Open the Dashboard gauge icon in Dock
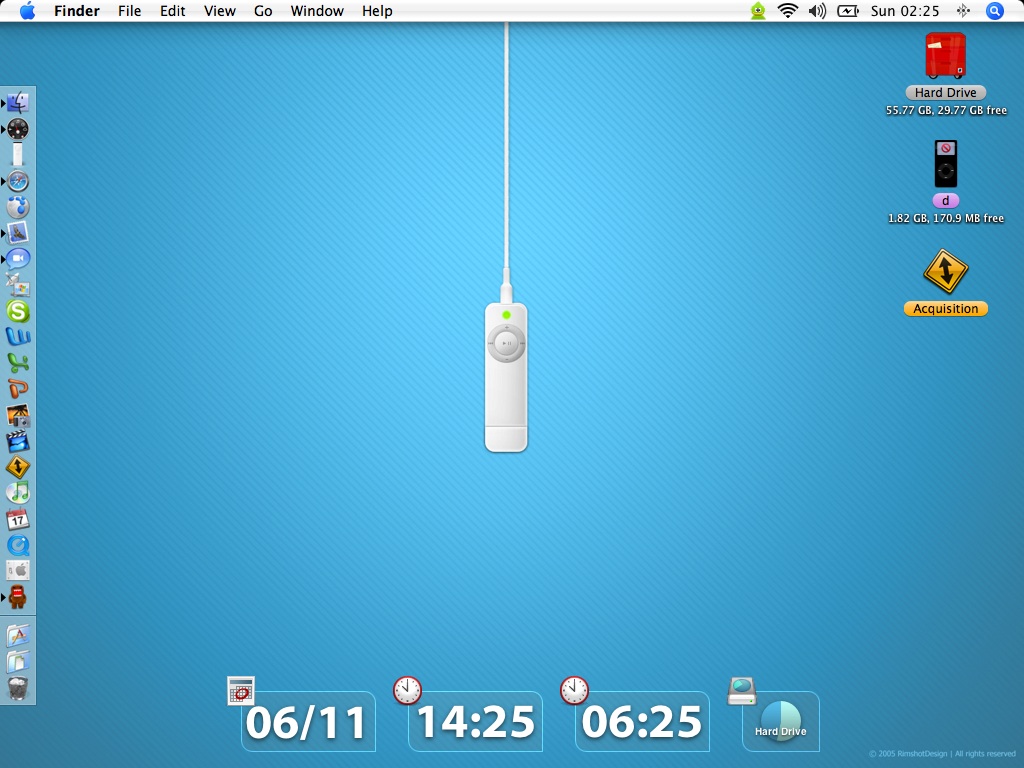This screenshot has width=1024, height=768. pos(18,129)
